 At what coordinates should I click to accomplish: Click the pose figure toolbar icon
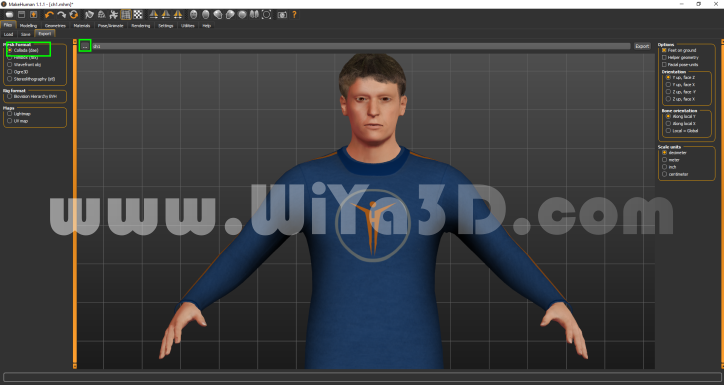pyautogui.click(x=114, y=15)
